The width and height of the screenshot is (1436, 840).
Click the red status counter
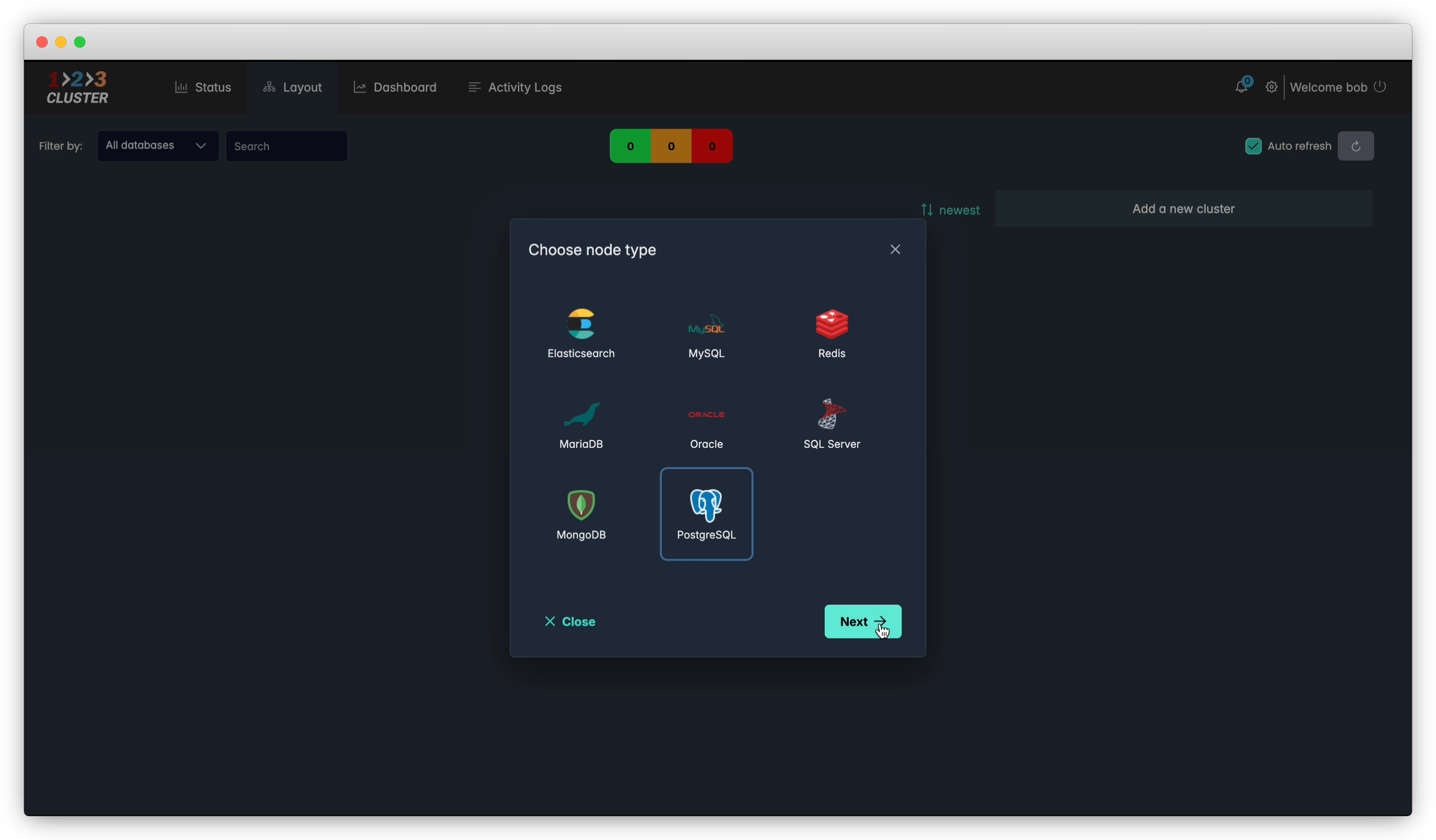click(x=711, y=146)
